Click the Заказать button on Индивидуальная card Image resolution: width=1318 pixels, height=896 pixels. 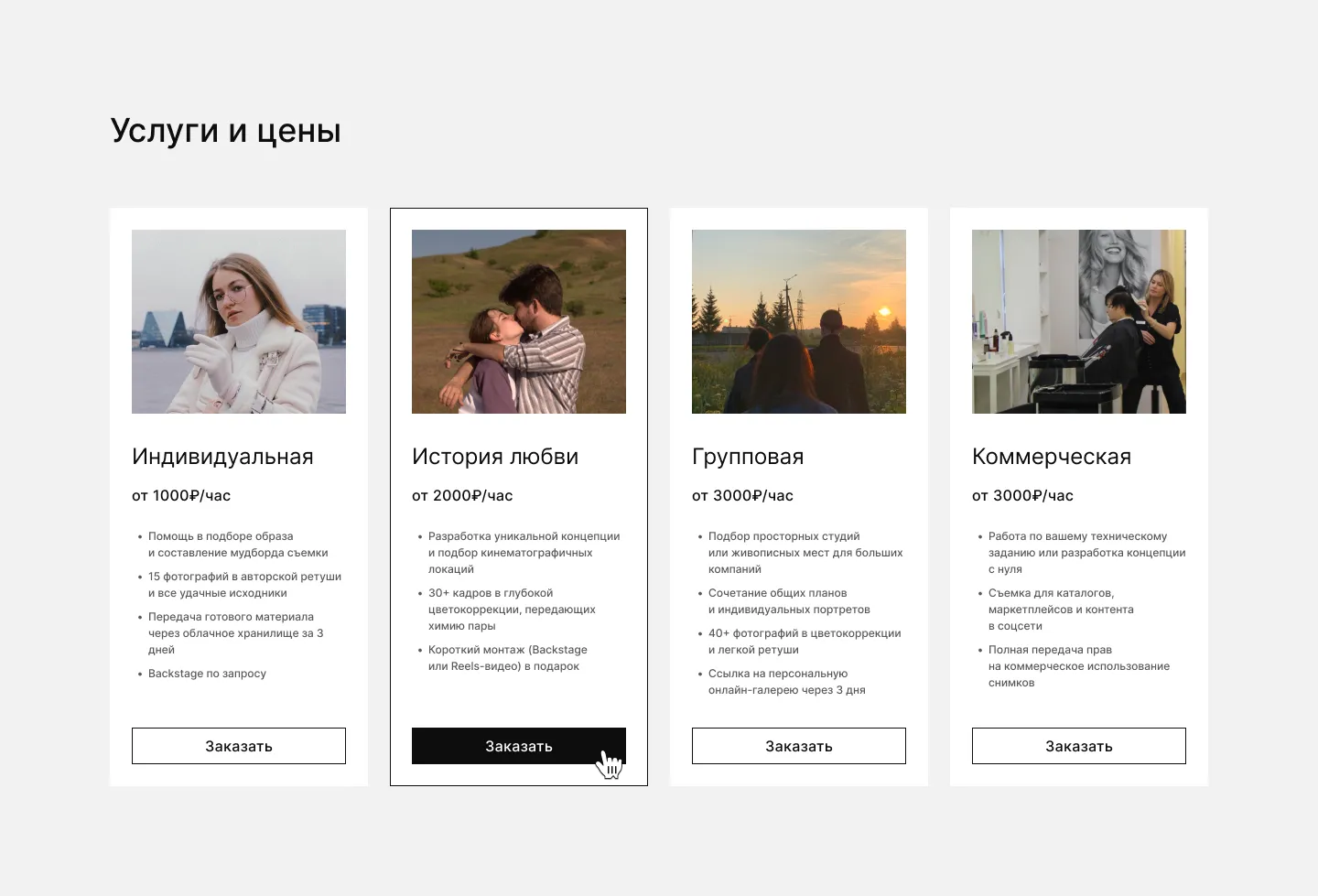(x=238, y=745)
